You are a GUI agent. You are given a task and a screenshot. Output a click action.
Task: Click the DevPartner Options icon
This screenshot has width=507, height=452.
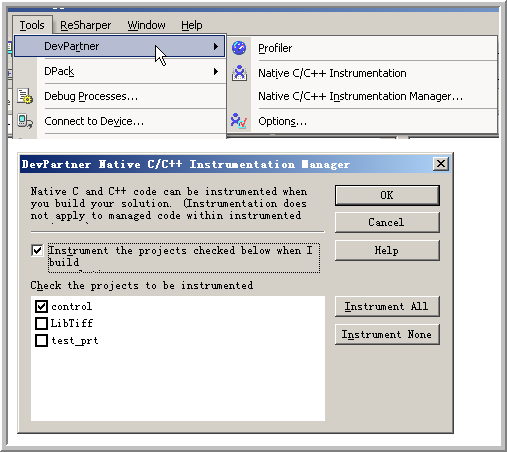click(x=239, y=121)
